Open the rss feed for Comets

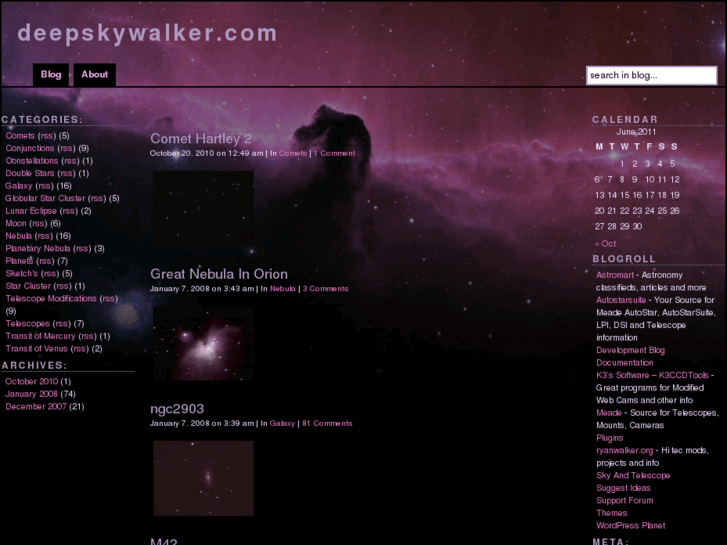coord(47,135)
